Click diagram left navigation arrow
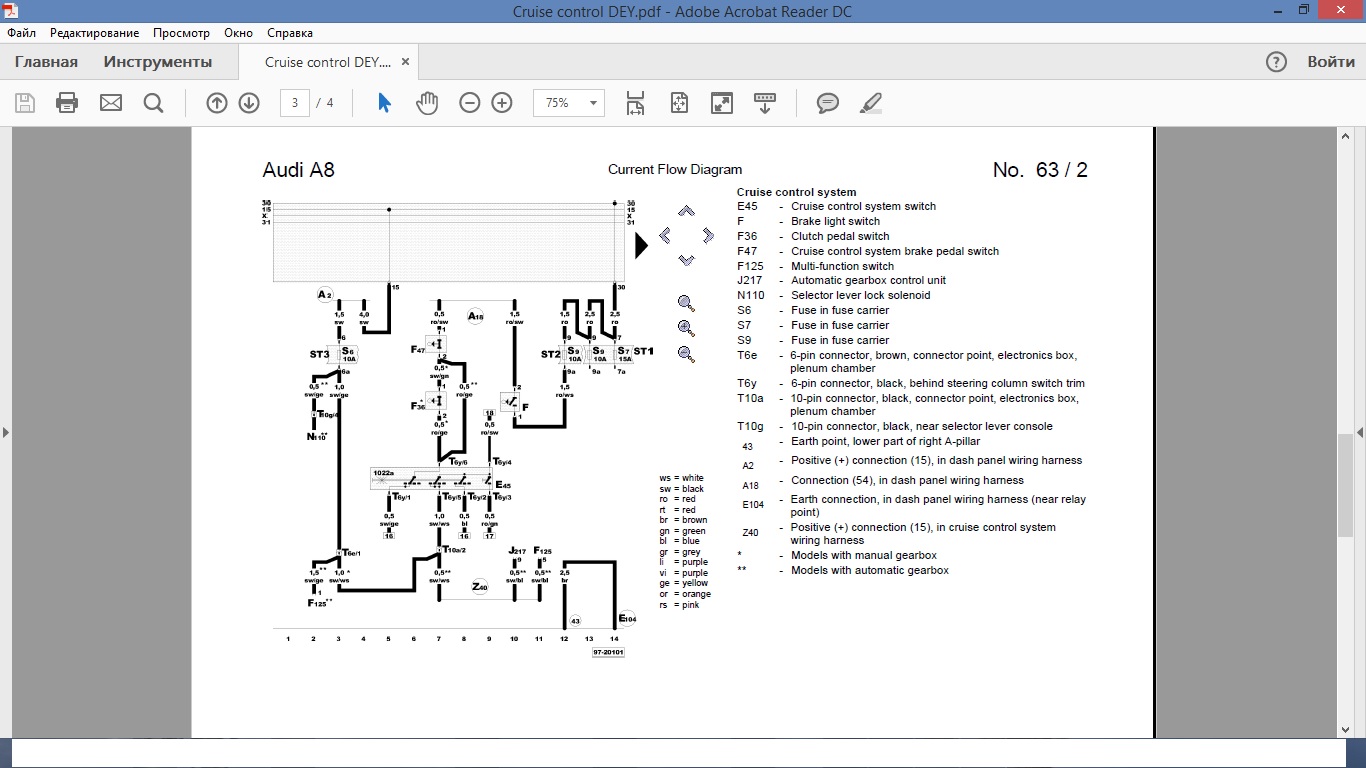 [x=665, y=236]
